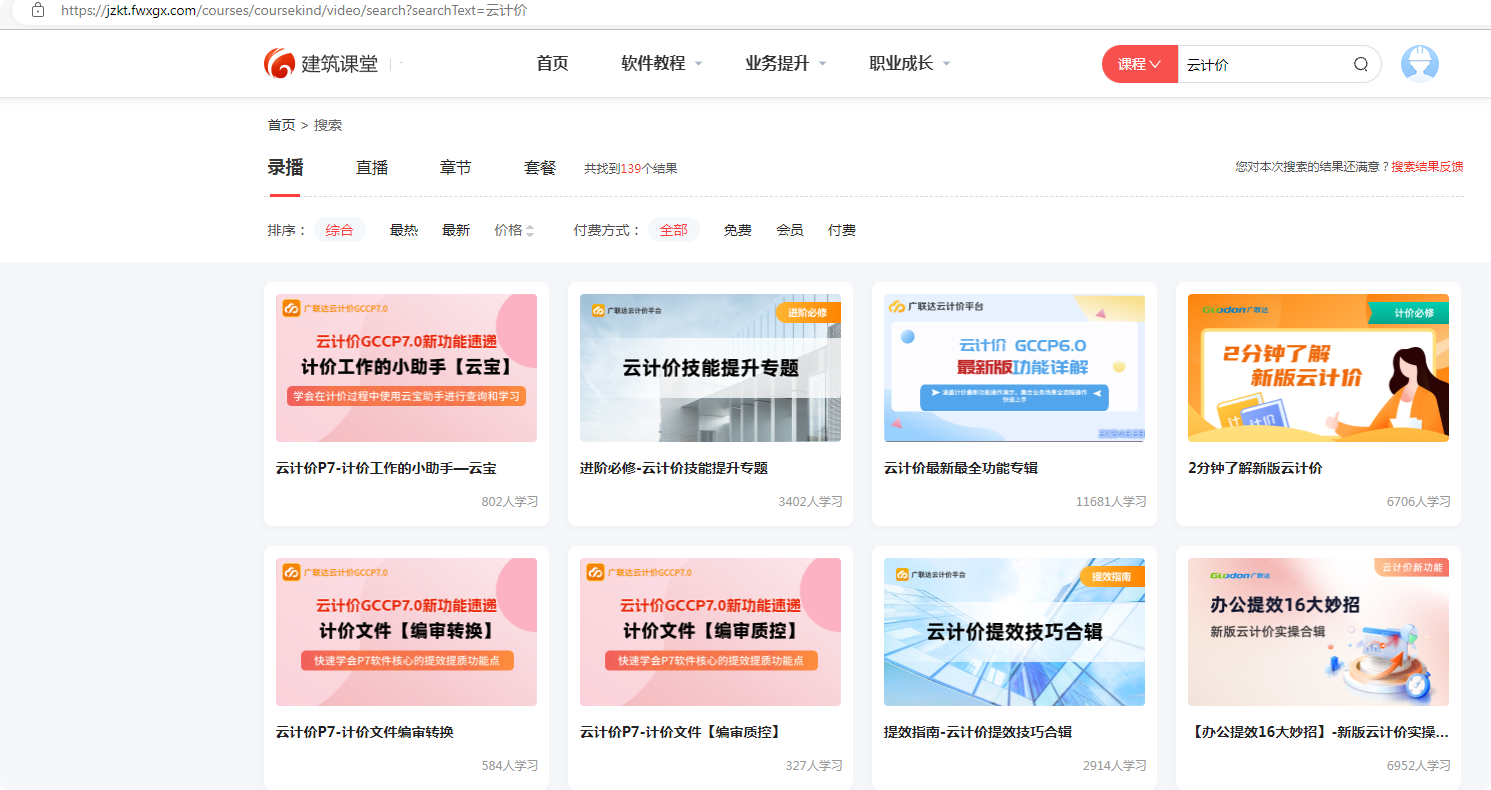Click the 云计价新功能 badge on thumbnail
This screenshot has height=790, width=1491.
[1412, 567]
